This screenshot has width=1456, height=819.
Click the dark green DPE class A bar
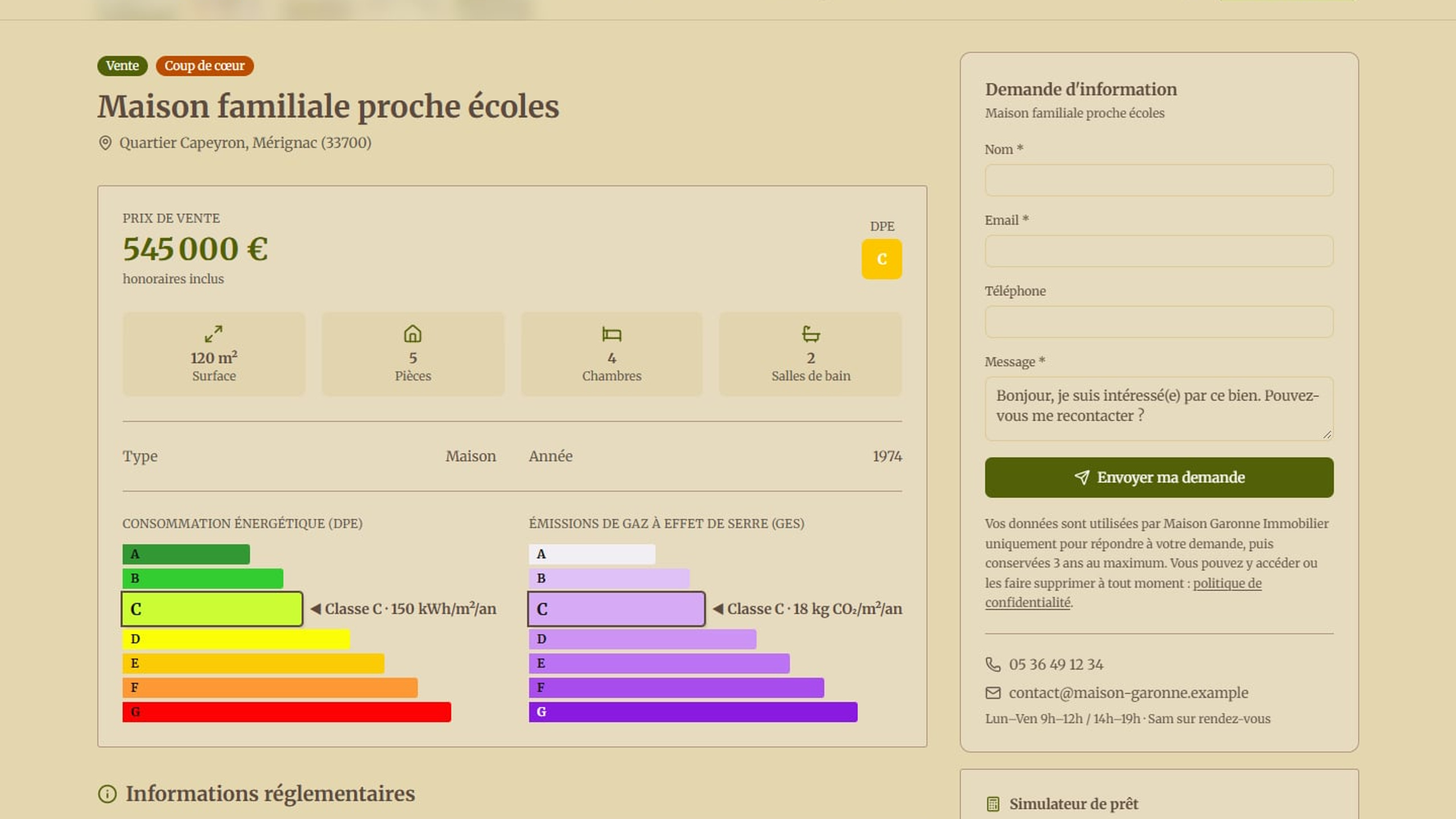pyautogui.click(x=186, y=554)
